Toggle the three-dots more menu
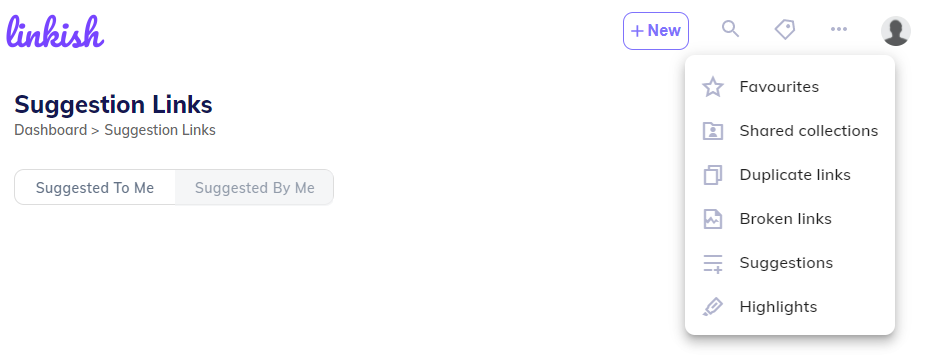Screen dimensions: 950x360 [839, 29]
